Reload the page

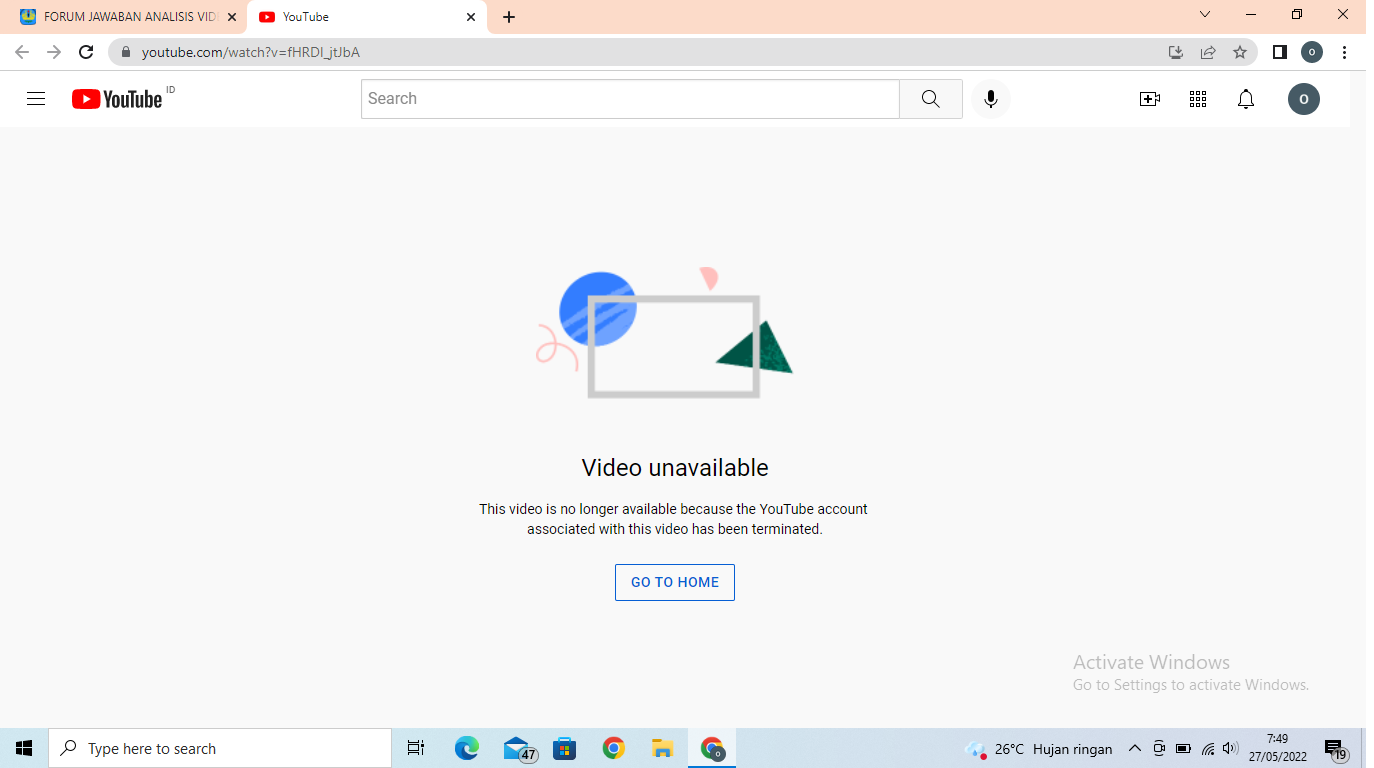coord(86,52)
